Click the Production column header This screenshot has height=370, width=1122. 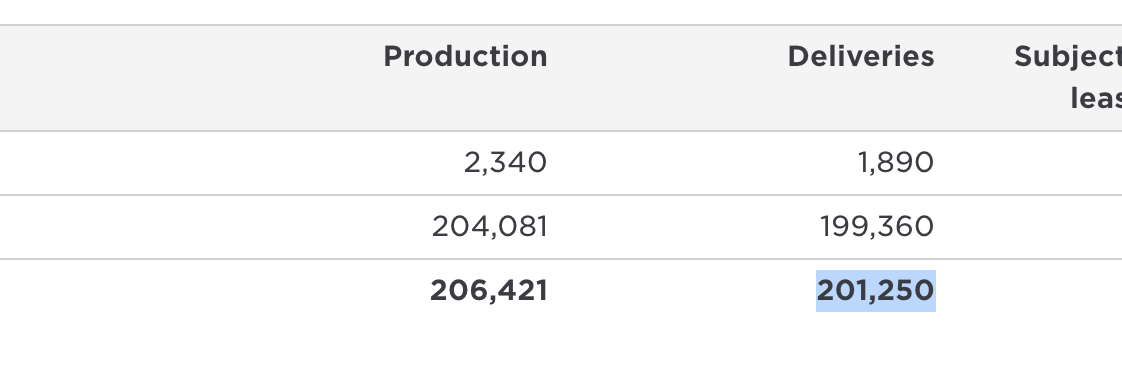[465, 57]
